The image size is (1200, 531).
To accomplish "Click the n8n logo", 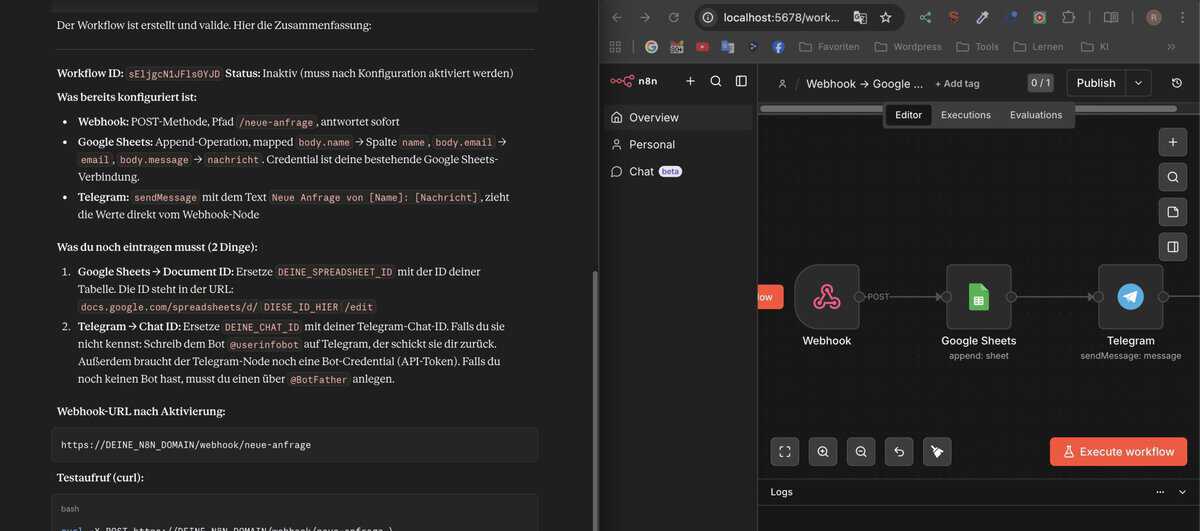I will 634,81.
